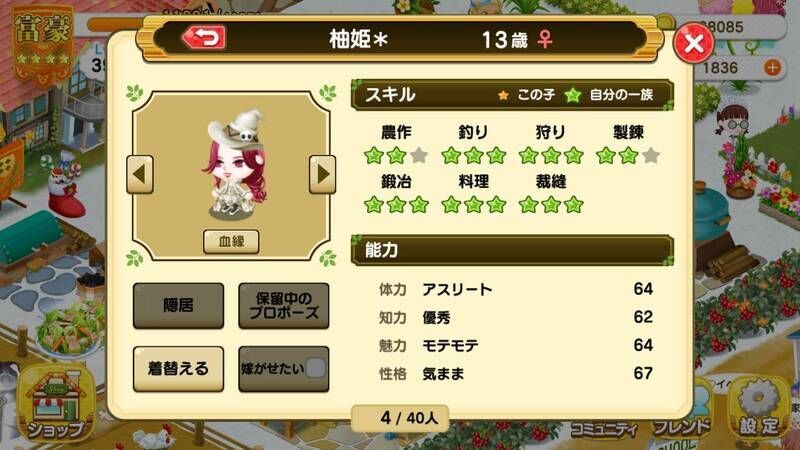Viewport: 800px width, 450px height.
Task: Show previous character with left arrow
Action: [140, 174]
